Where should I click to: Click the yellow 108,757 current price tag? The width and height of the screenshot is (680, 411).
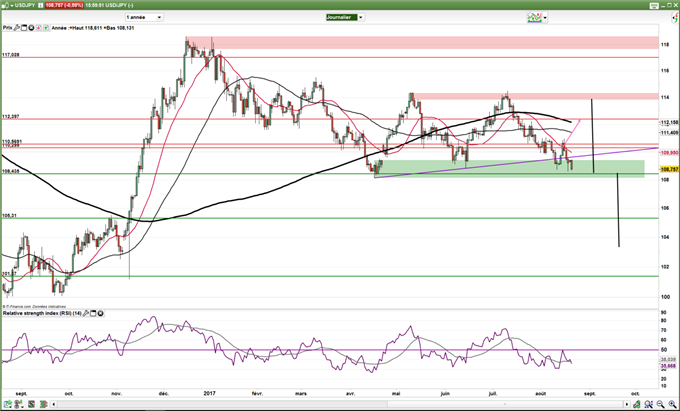[669, 169]
